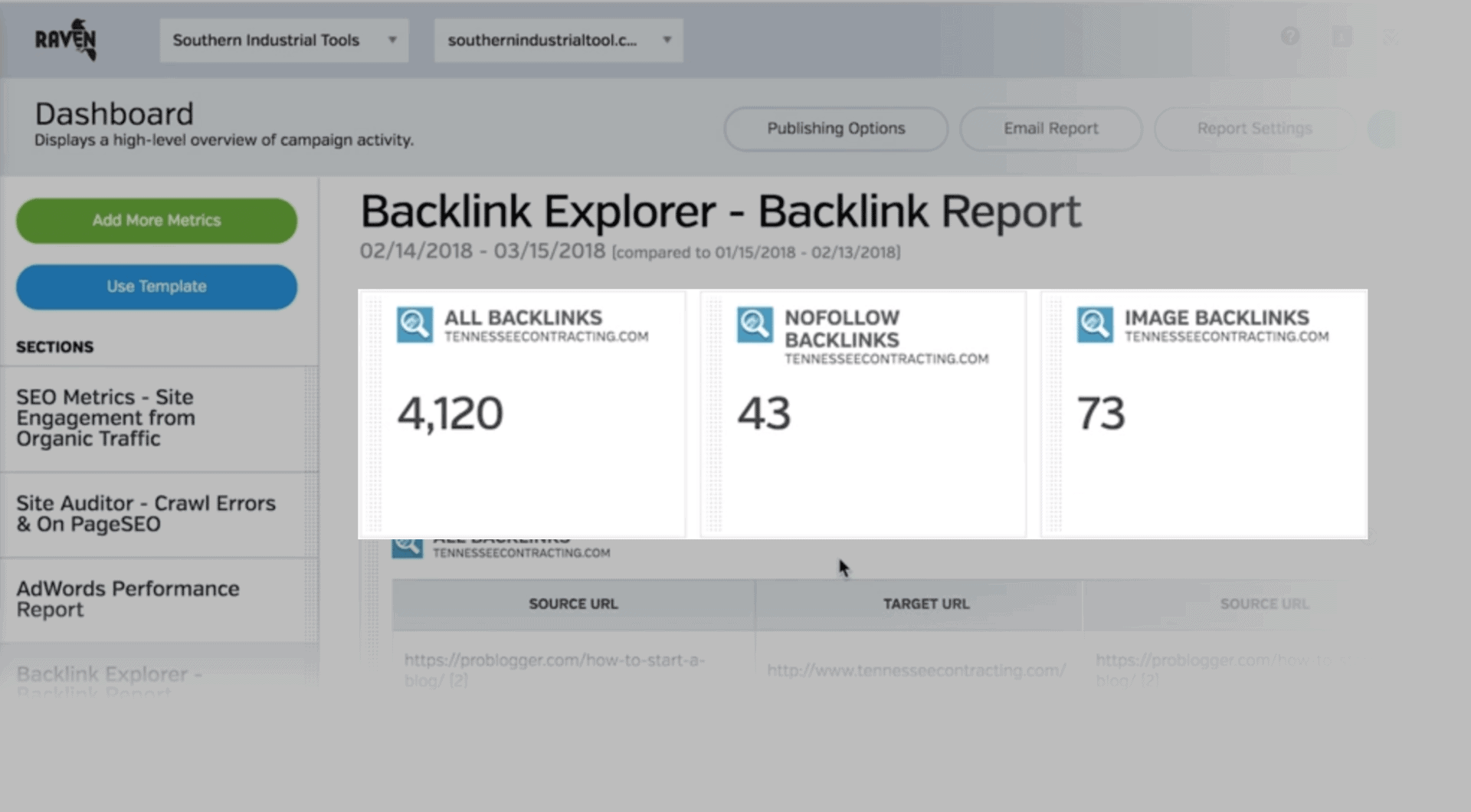Viewport: 1471px width, 812px height.
Task: Click the Publishing Options button
Action: 836,129
